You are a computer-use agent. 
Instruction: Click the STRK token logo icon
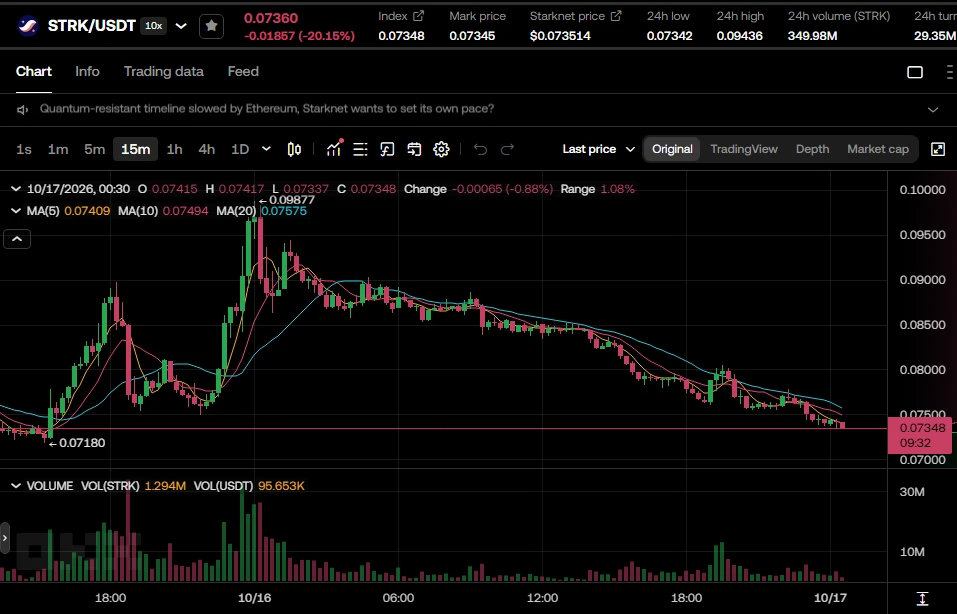27,26
